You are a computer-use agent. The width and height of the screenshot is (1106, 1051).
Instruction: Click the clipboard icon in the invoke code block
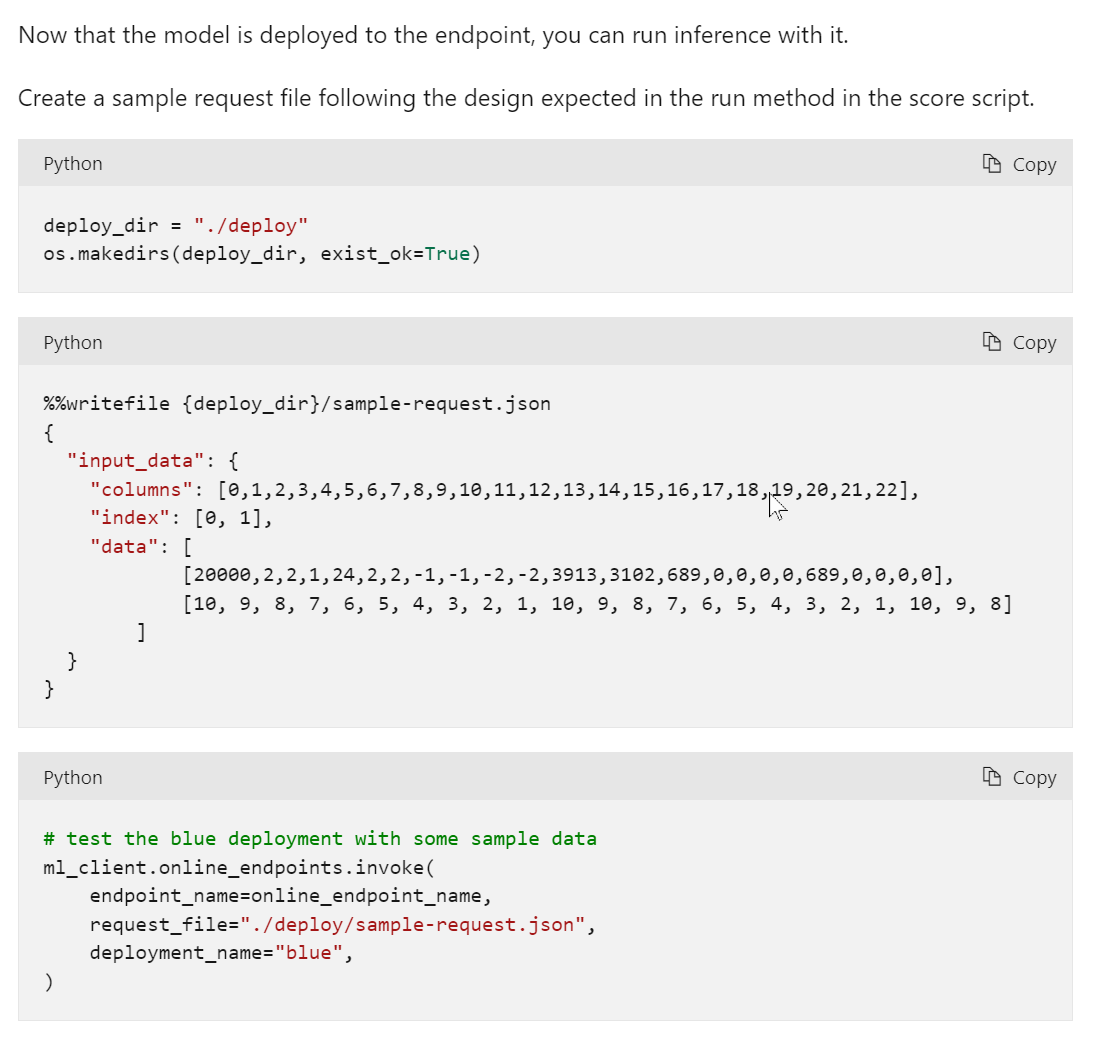[990, 777]
